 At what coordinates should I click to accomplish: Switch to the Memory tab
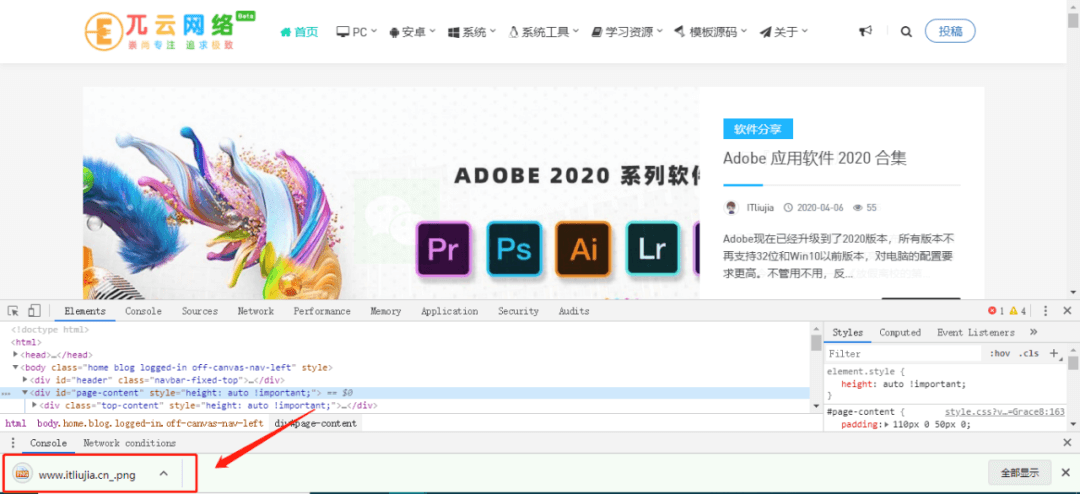pos(386,311)
